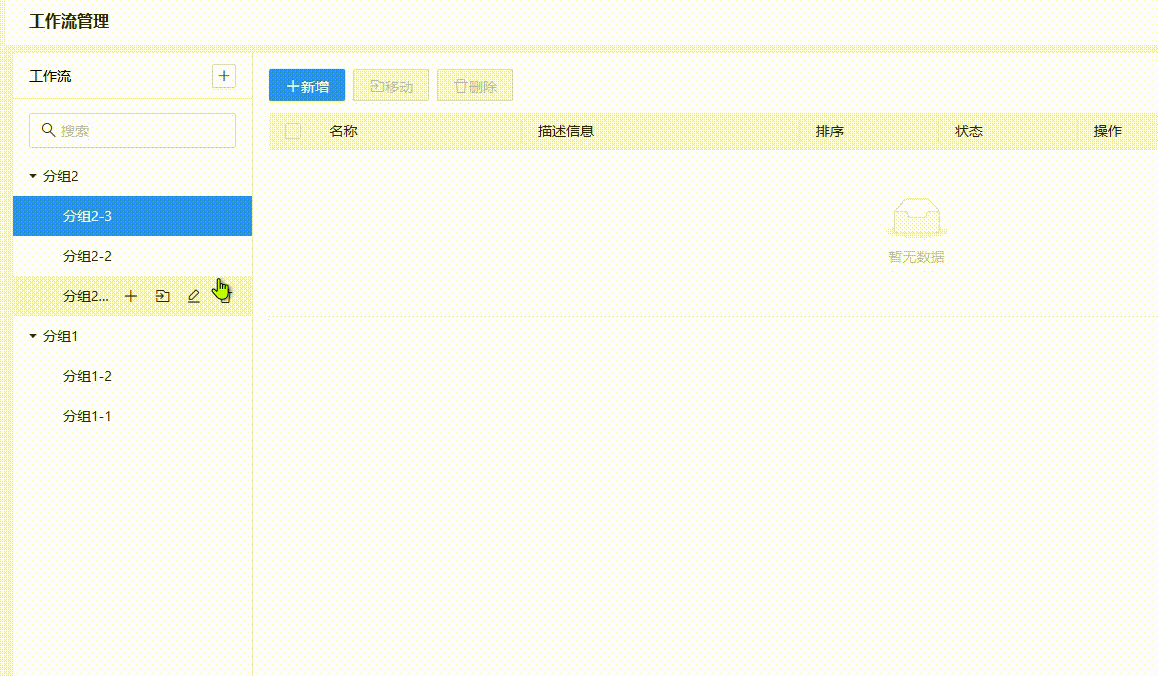The width and height of the screenshot is (1158, 676).
Task: Click the 状态 column header
Action: 968,131
